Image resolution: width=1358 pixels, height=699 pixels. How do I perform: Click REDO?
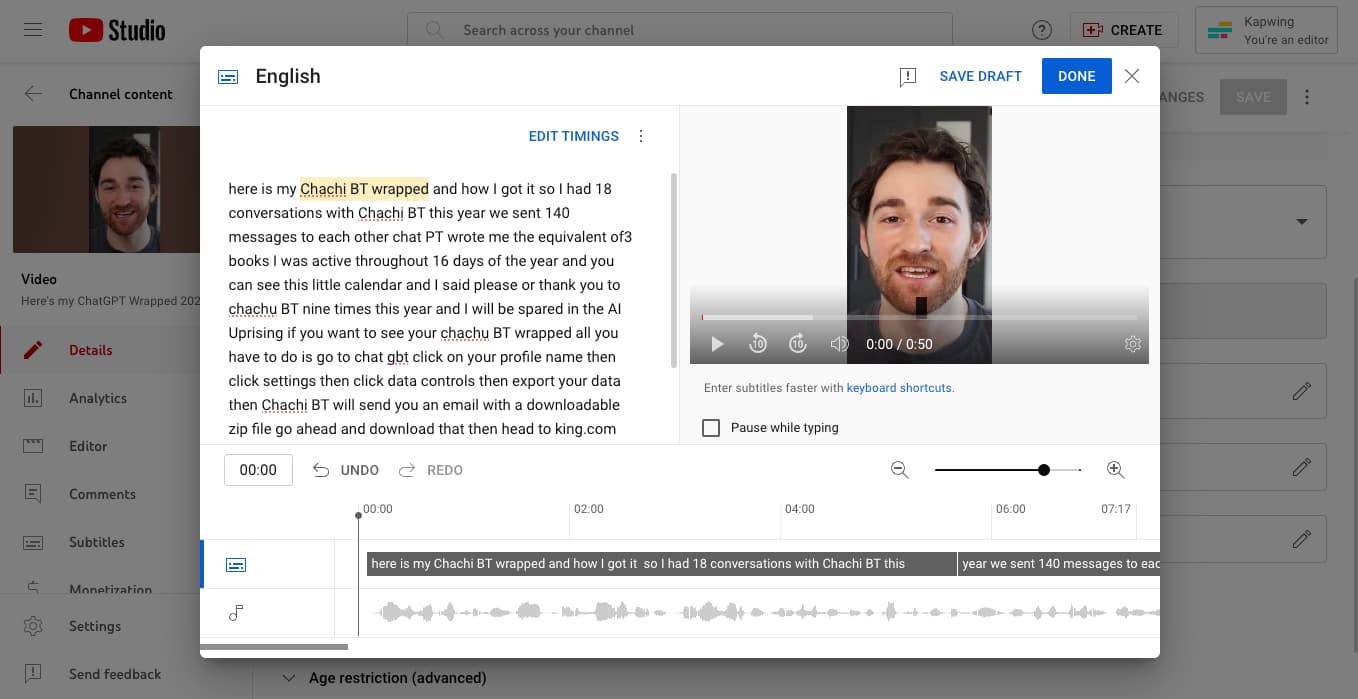tap(431, 470)
